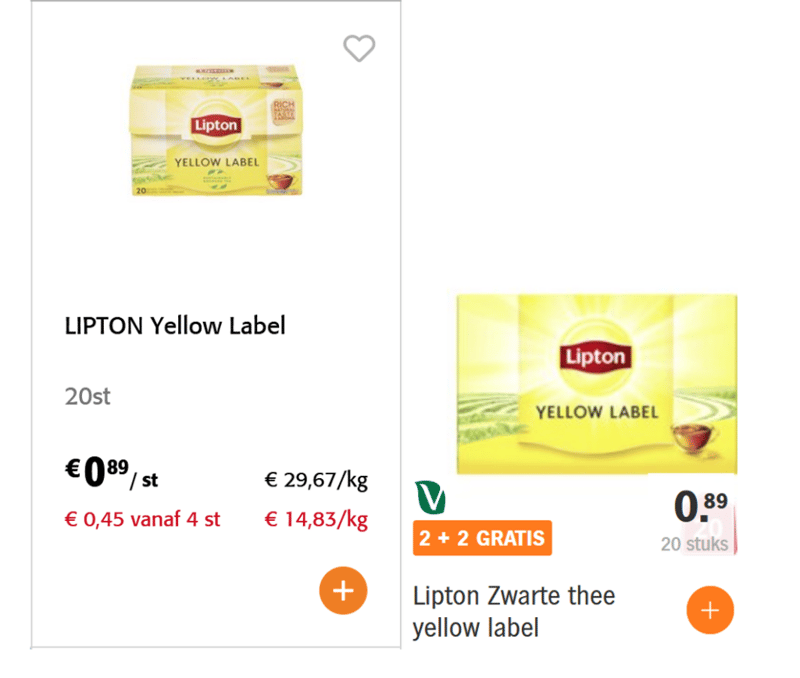Screen dimensions: 800x678
Task: Click the green V vegan icon
Action: [430, 497]
